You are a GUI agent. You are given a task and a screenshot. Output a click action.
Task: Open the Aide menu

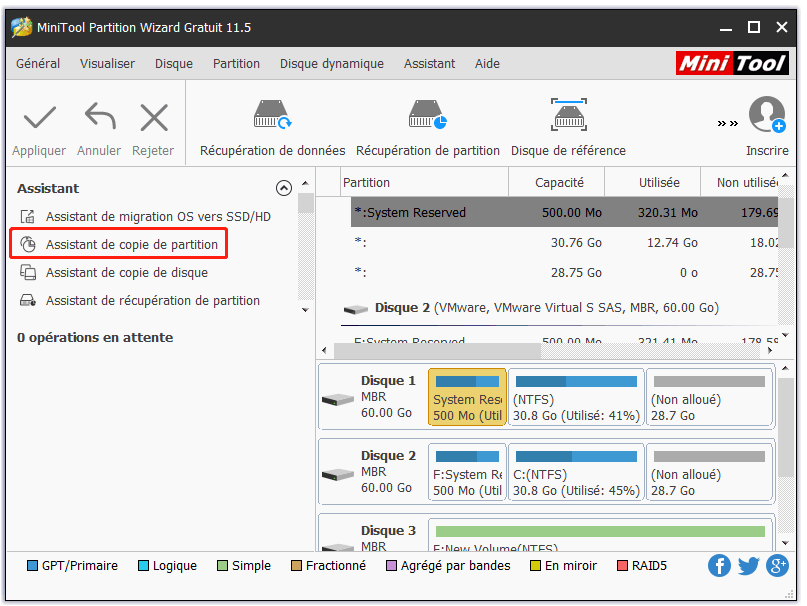pos(487,63)
